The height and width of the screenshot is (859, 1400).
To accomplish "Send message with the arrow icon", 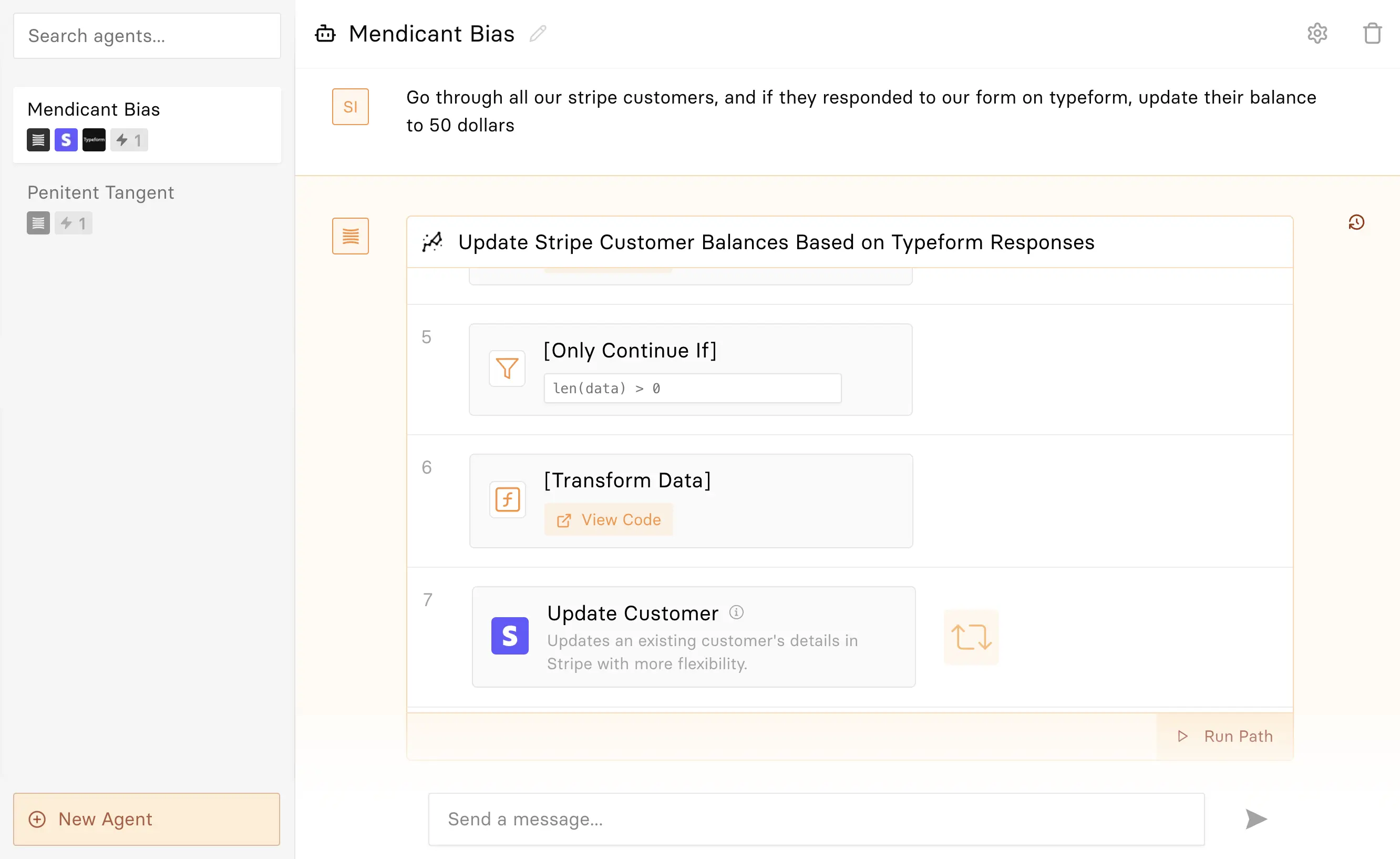I will click(x=1255, y=819).
